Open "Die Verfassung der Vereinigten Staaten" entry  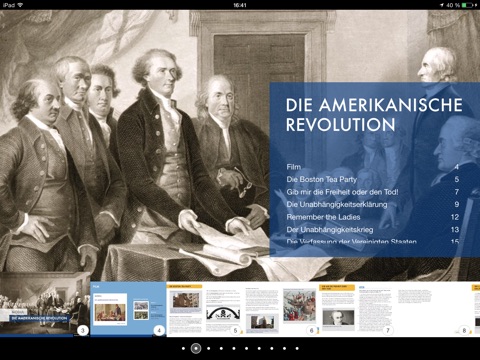click(x=373, y=241)
